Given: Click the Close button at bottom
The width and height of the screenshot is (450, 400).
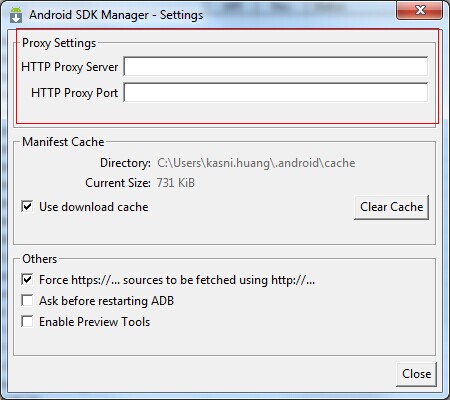Looking at the screenshot, I should pos(416,374).
